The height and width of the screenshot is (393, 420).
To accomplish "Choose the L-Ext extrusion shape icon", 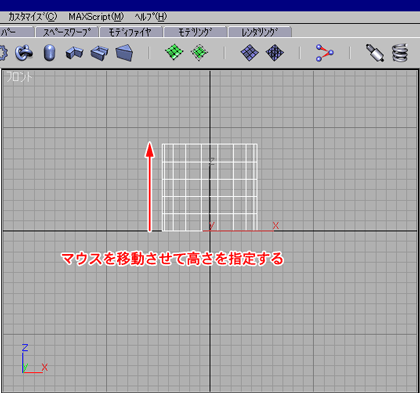I will tap(74, 53).
